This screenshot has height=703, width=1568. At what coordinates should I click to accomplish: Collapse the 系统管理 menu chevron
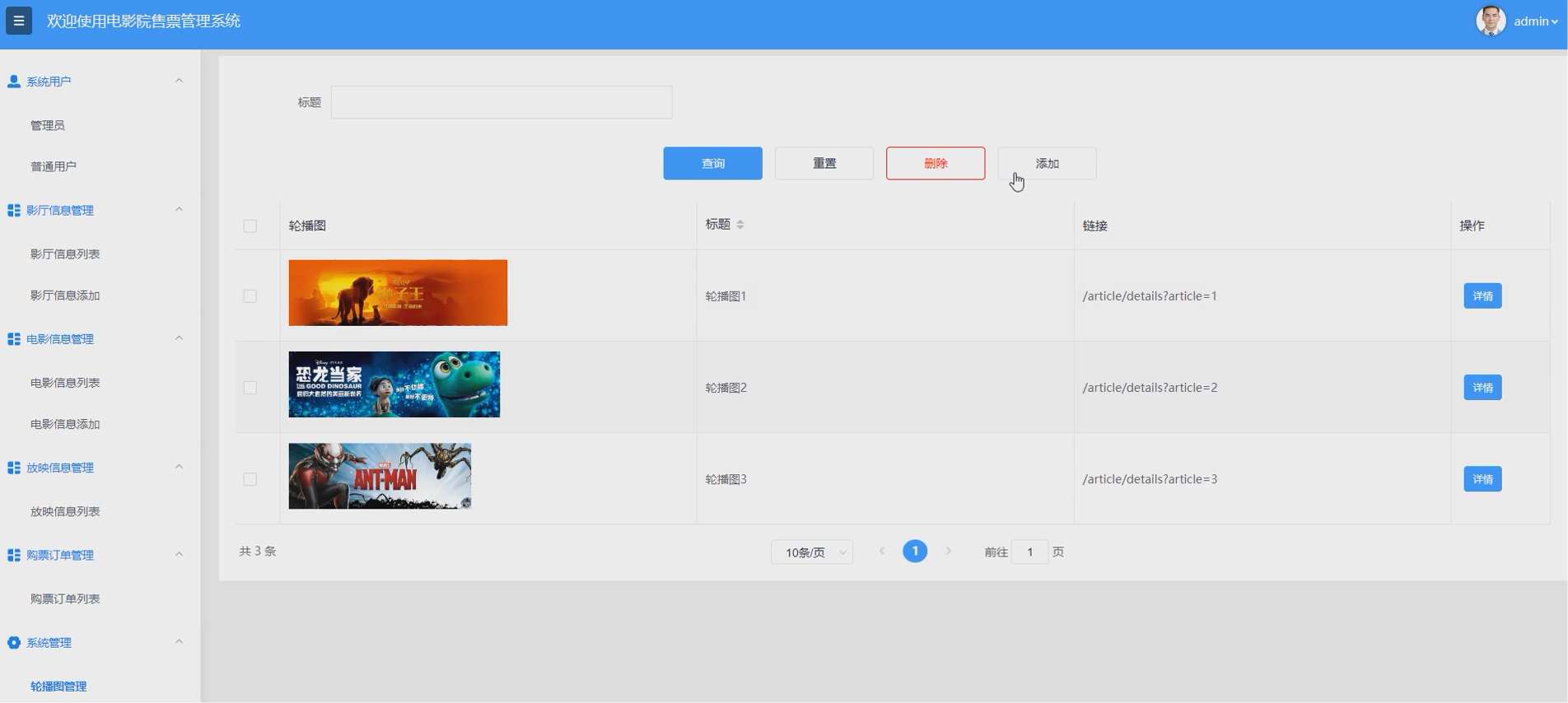tap(179, 642)
